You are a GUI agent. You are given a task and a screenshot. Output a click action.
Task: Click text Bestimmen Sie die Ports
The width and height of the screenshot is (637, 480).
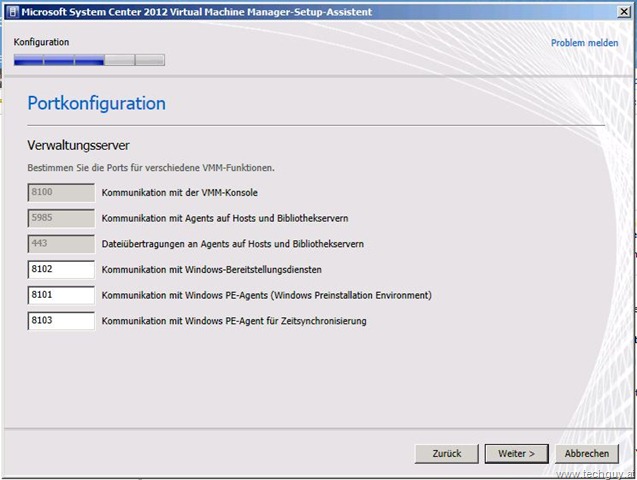[x=151, y=168]
